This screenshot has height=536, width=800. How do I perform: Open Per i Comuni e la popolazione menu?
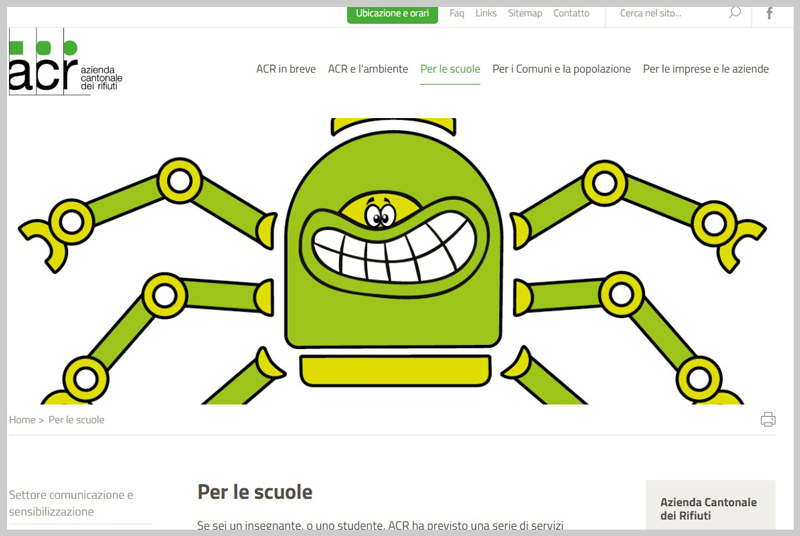tap(561, 69)
